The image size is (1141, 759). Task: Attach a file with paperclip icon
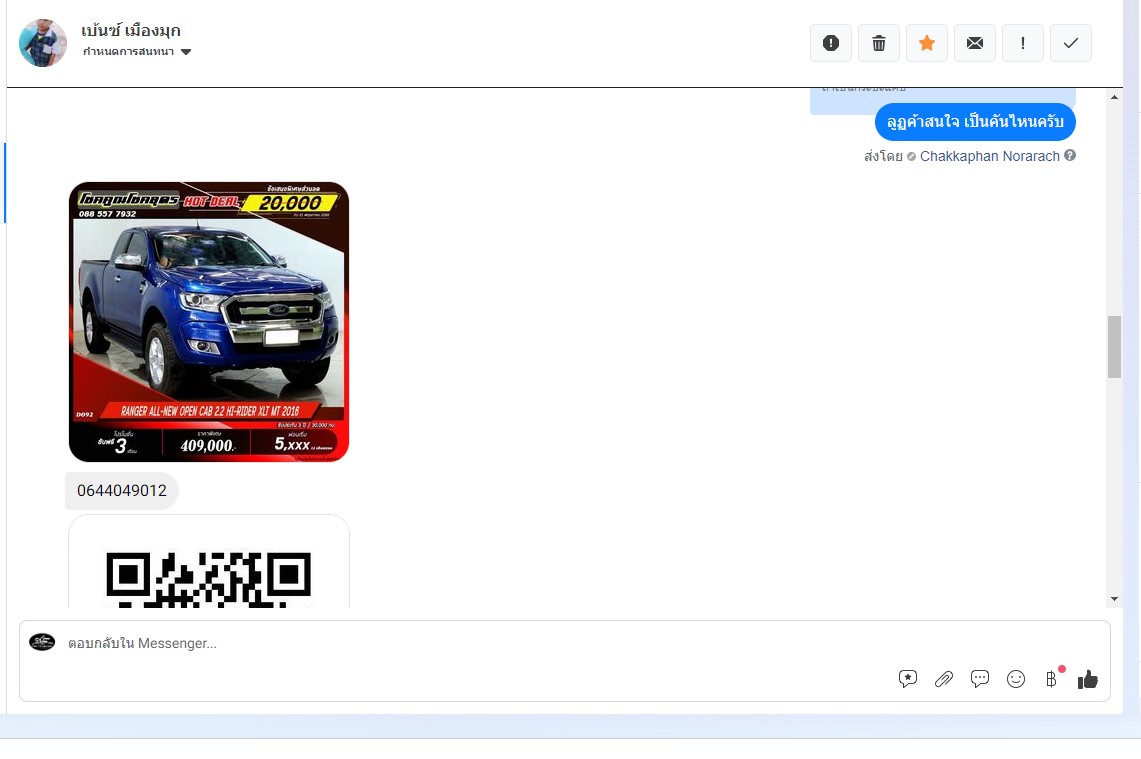944,679
